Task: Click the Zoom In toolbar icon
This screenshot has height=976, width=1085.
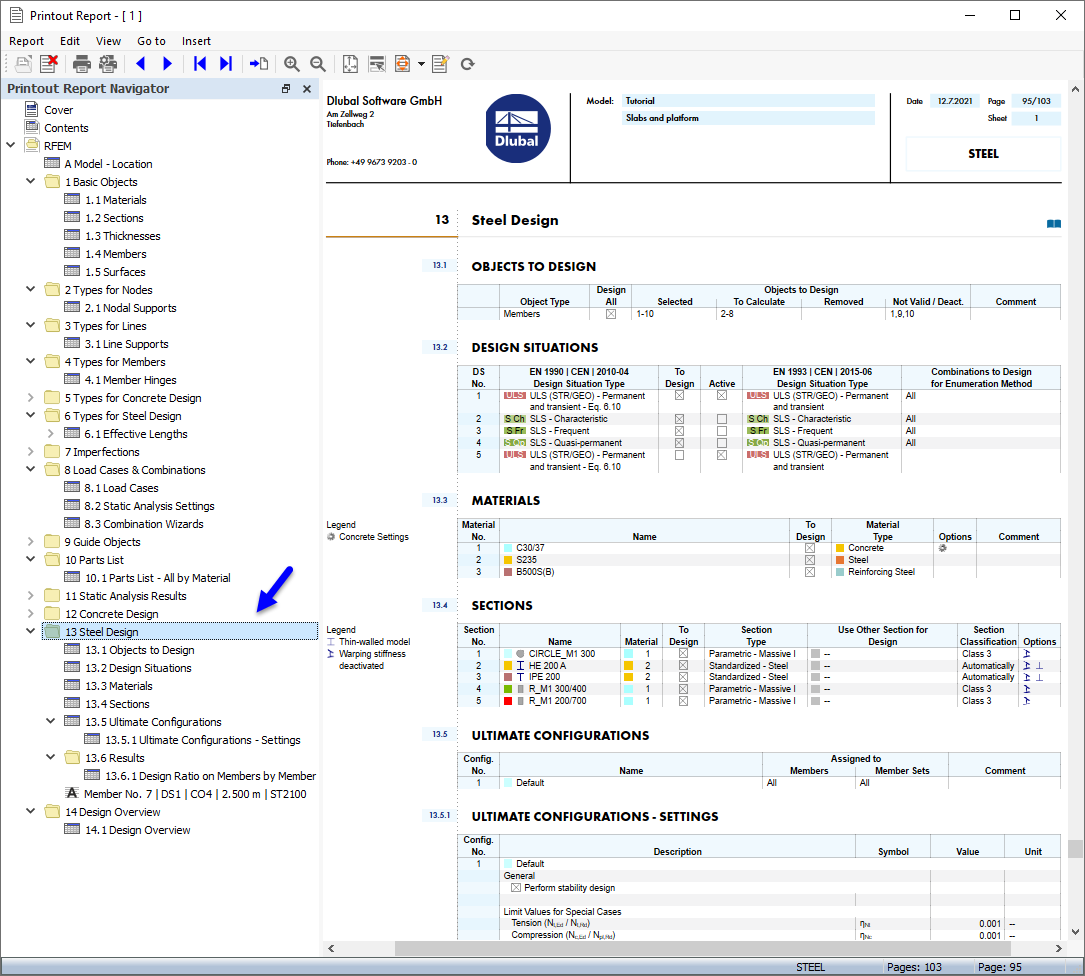Action: click(x=291, y=63)
